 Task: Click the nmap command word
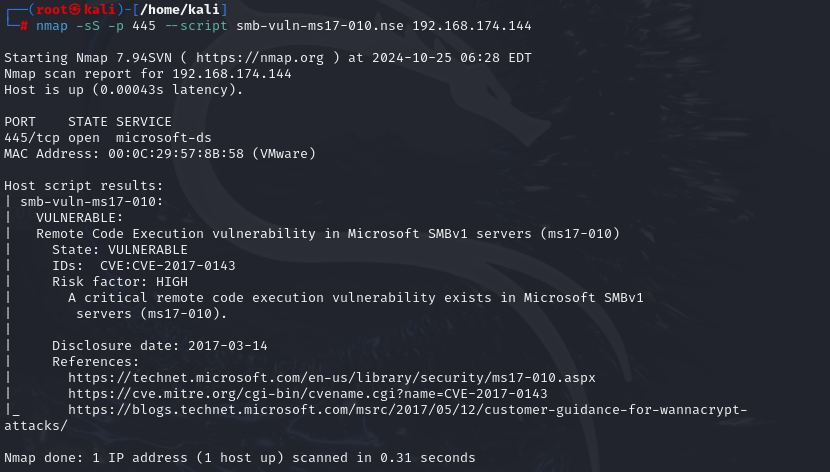[52, 25]
